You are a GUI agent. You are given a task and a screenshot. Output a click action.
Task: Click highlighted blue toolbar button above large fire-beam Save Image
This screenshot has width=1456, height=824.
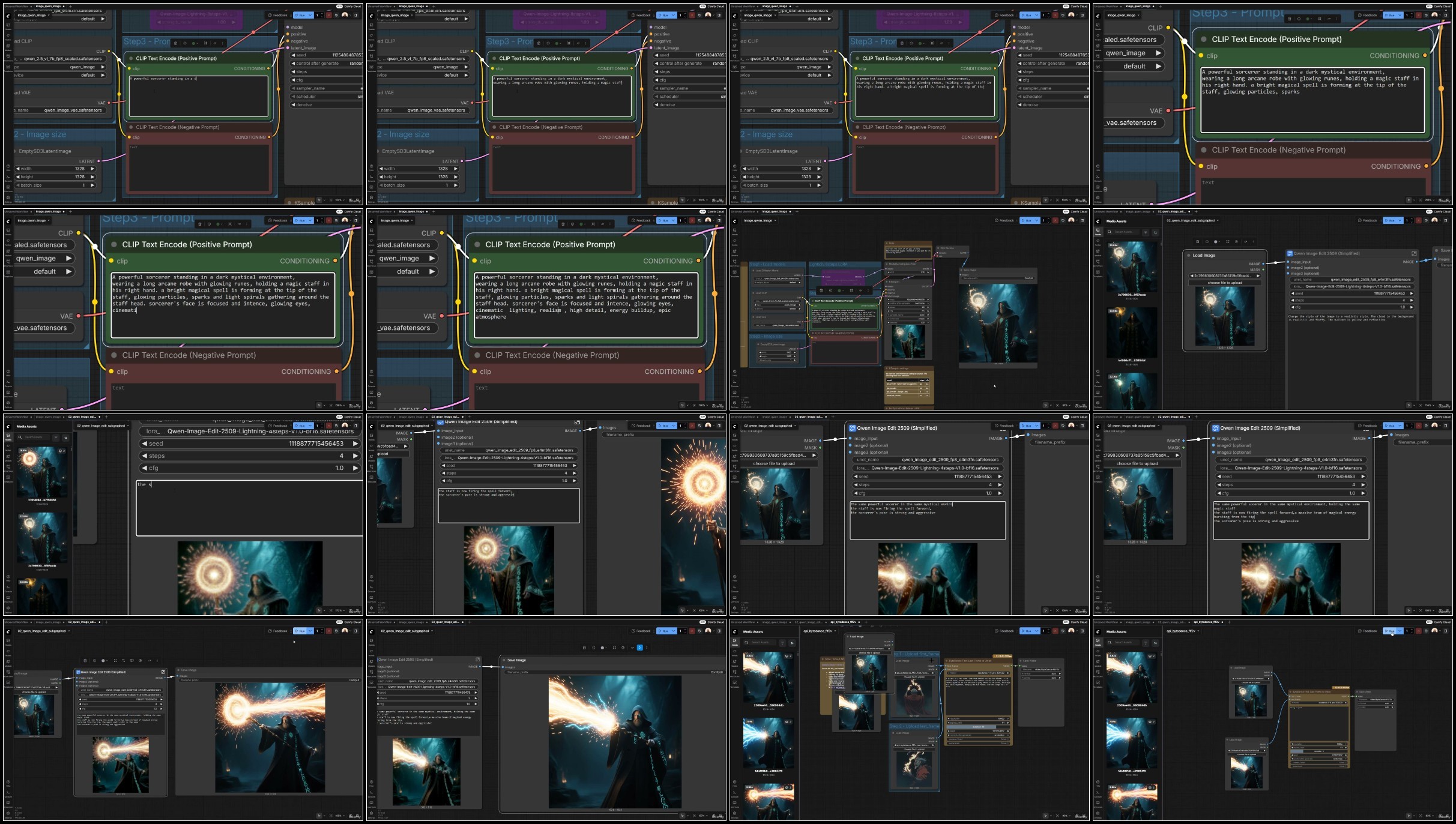point(639,648)
